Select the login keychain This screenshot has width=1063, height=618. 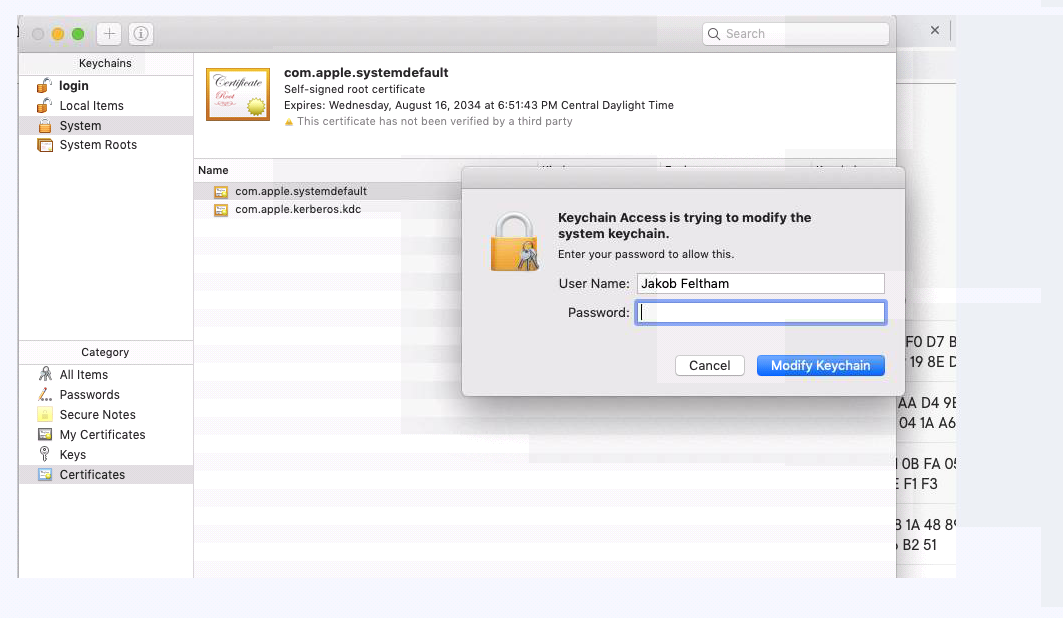73,86
